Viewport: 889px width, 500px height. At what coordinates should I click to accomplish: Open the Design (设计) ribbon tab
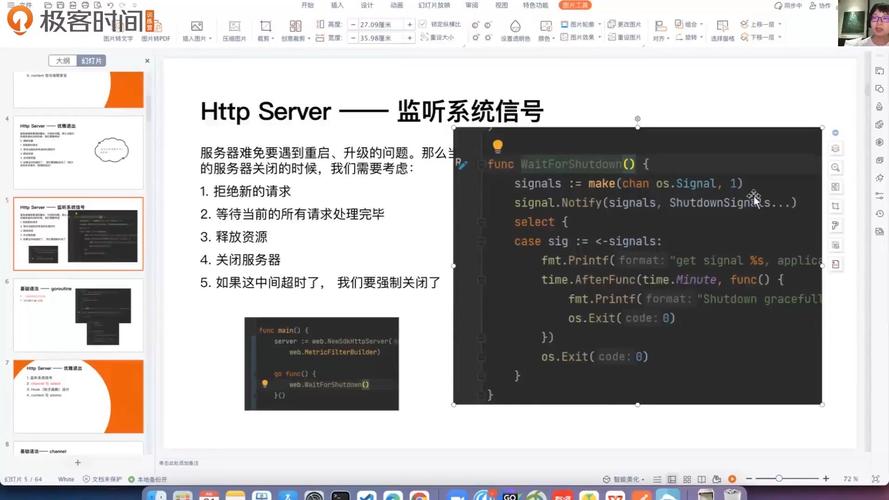(367, 5)
